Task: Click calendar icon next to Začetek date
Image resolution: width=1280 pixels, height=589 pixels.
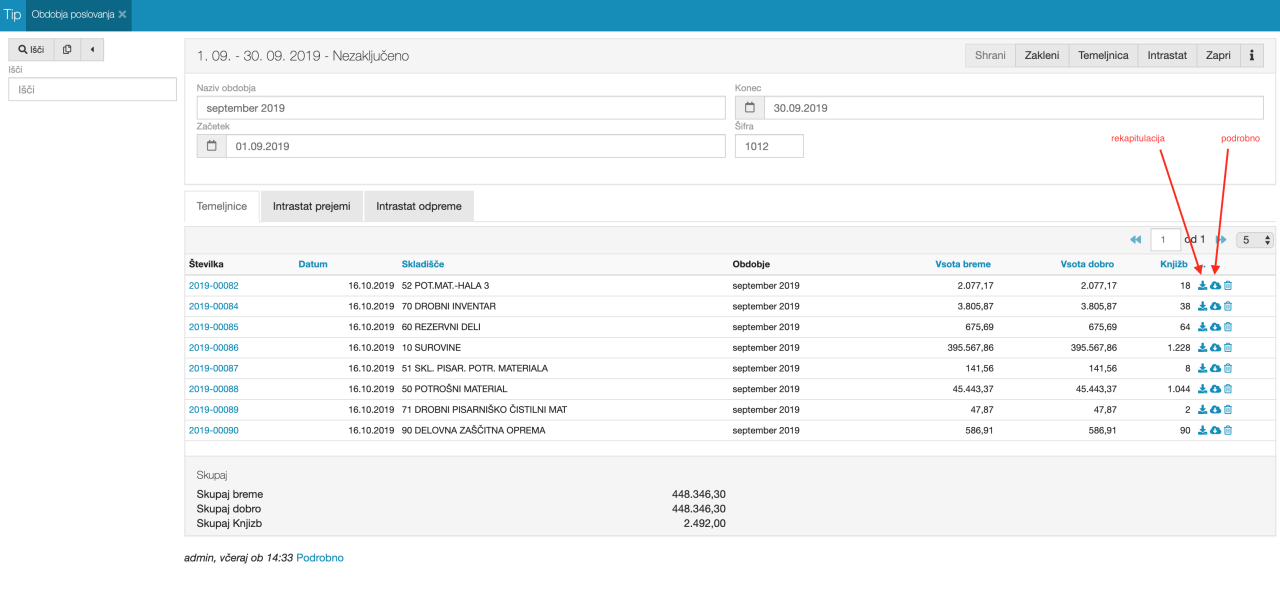Action: click(x=212, y=146)
